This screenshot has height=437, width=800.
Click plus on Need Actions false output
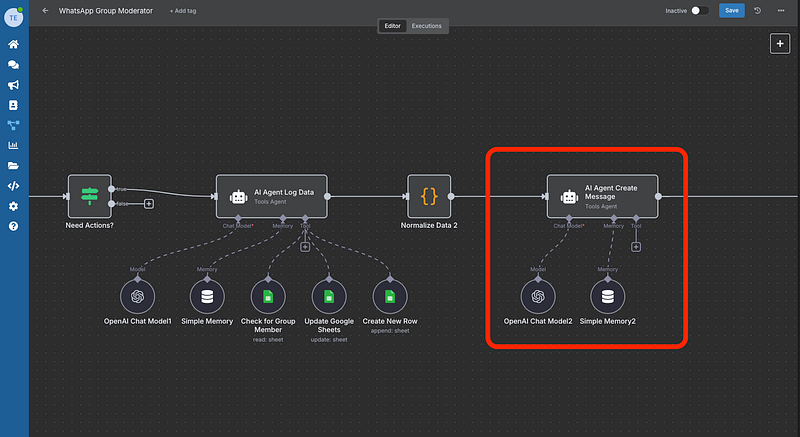click(x=149, y=204)
